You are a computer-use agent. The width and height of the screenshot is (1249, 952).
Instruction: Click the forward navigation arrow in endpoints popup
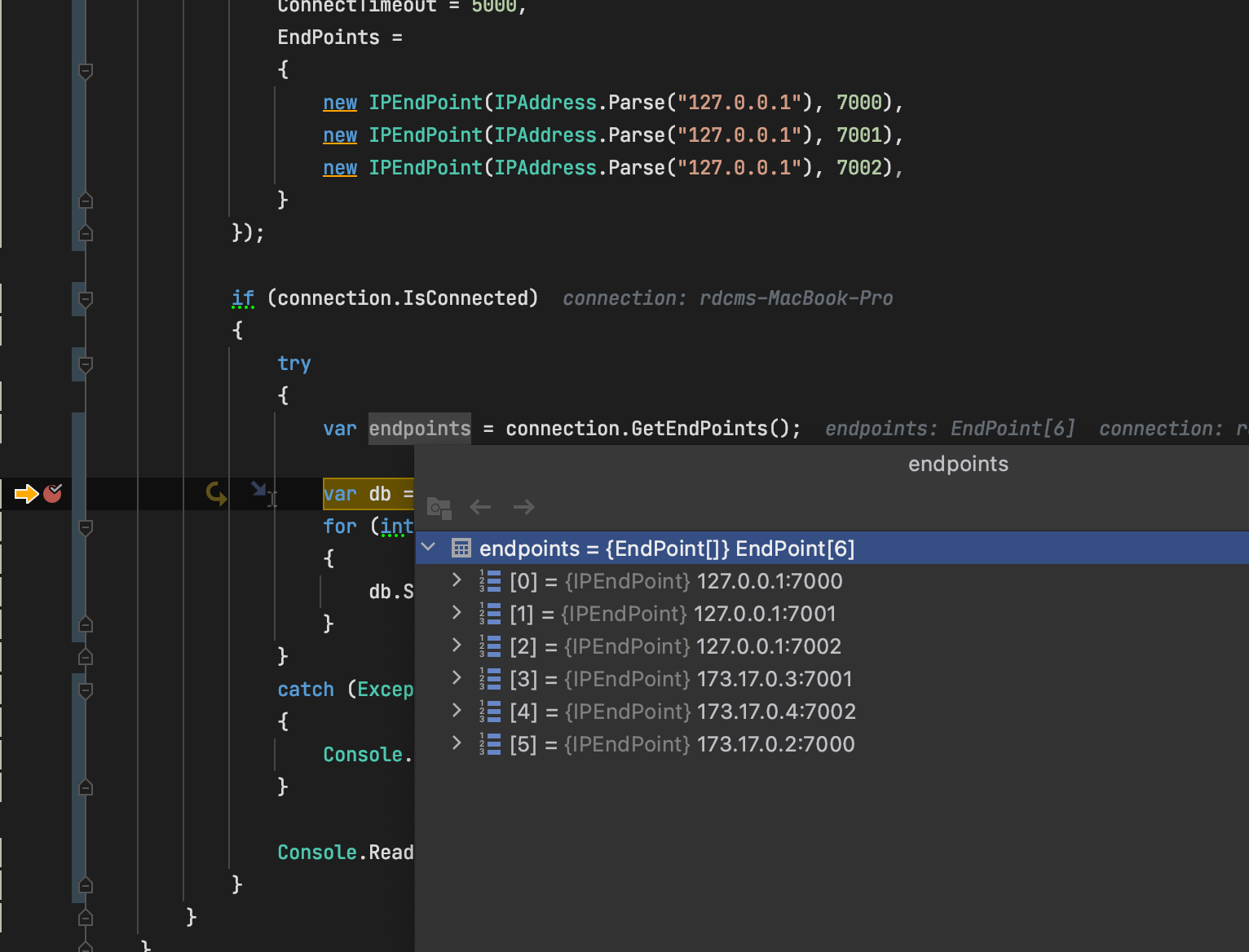click(x=524, y=507)
